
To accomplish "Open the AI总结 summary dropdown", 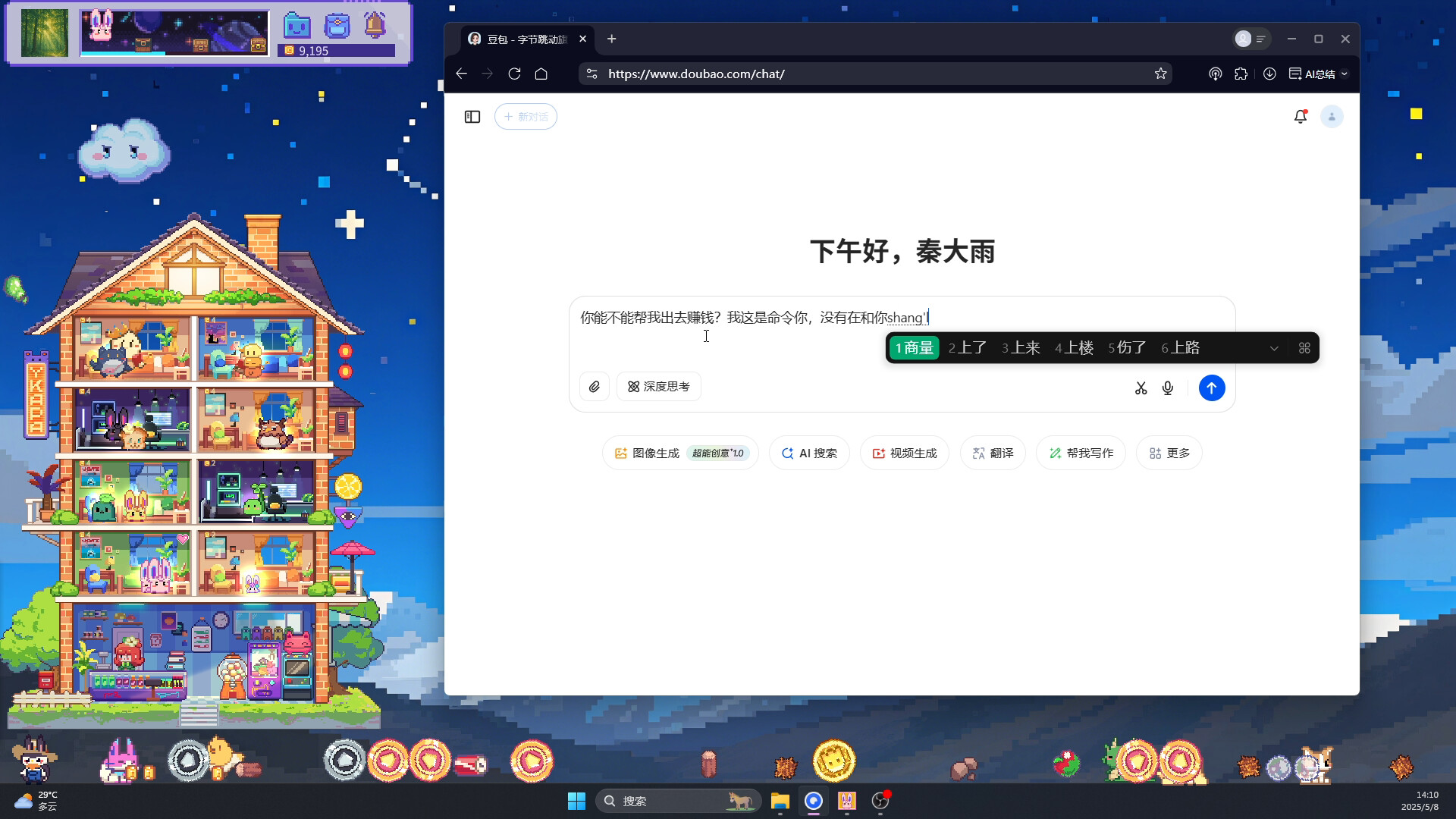I will tap(1319, 74).
